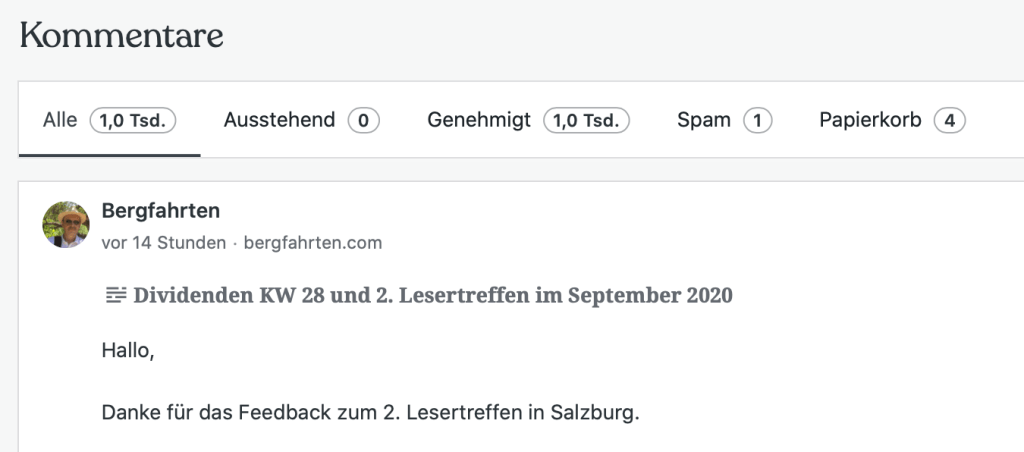Click the 'vor 14 Stunden' timestamp
The image size is (1024, 452).
coord(164,243)
